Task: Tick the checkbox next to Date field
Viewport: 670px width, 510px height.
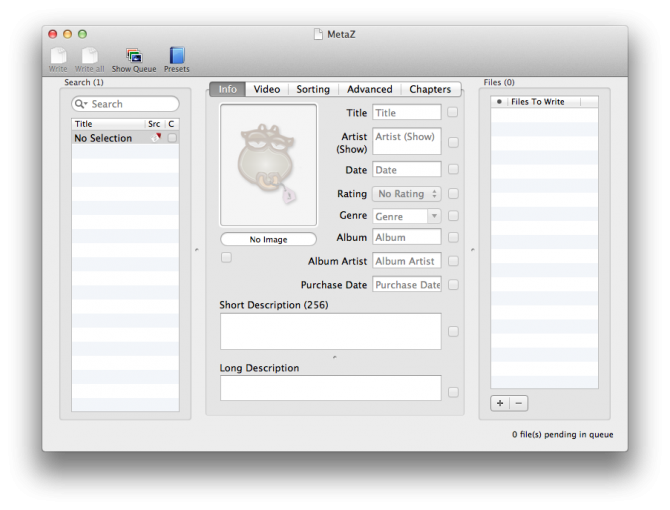Action: point(453,170)
